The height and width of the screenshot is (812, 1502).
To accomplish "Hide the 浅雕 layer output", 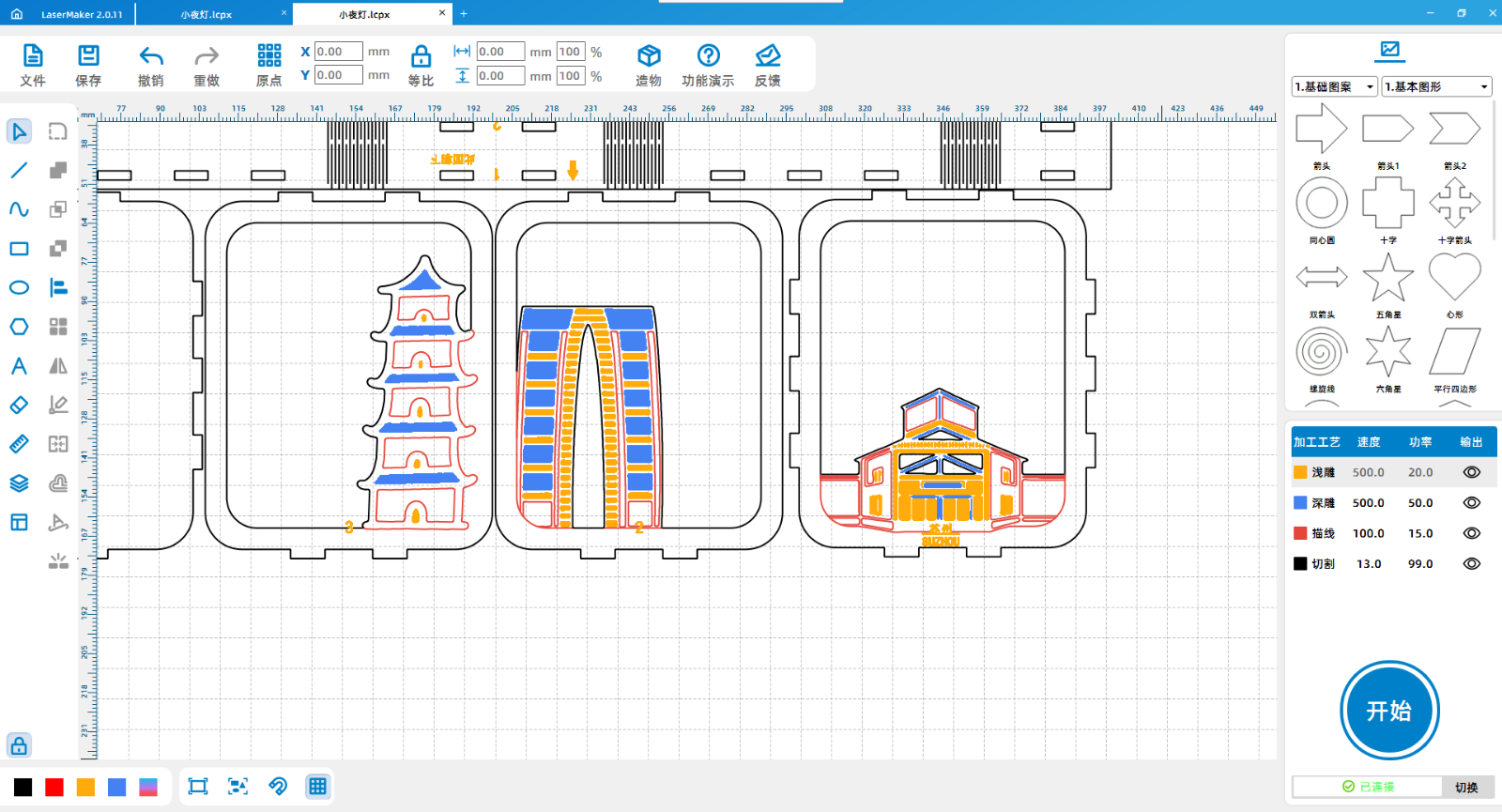I will (1471, 473).
